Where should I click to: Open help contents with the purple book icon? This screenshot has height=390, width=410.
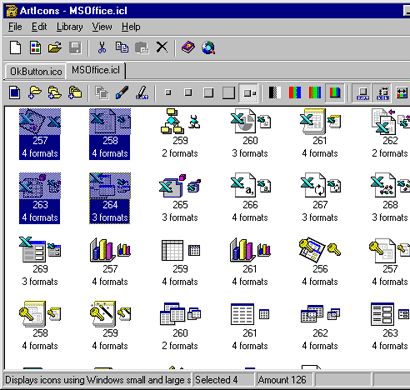(188, 47)
